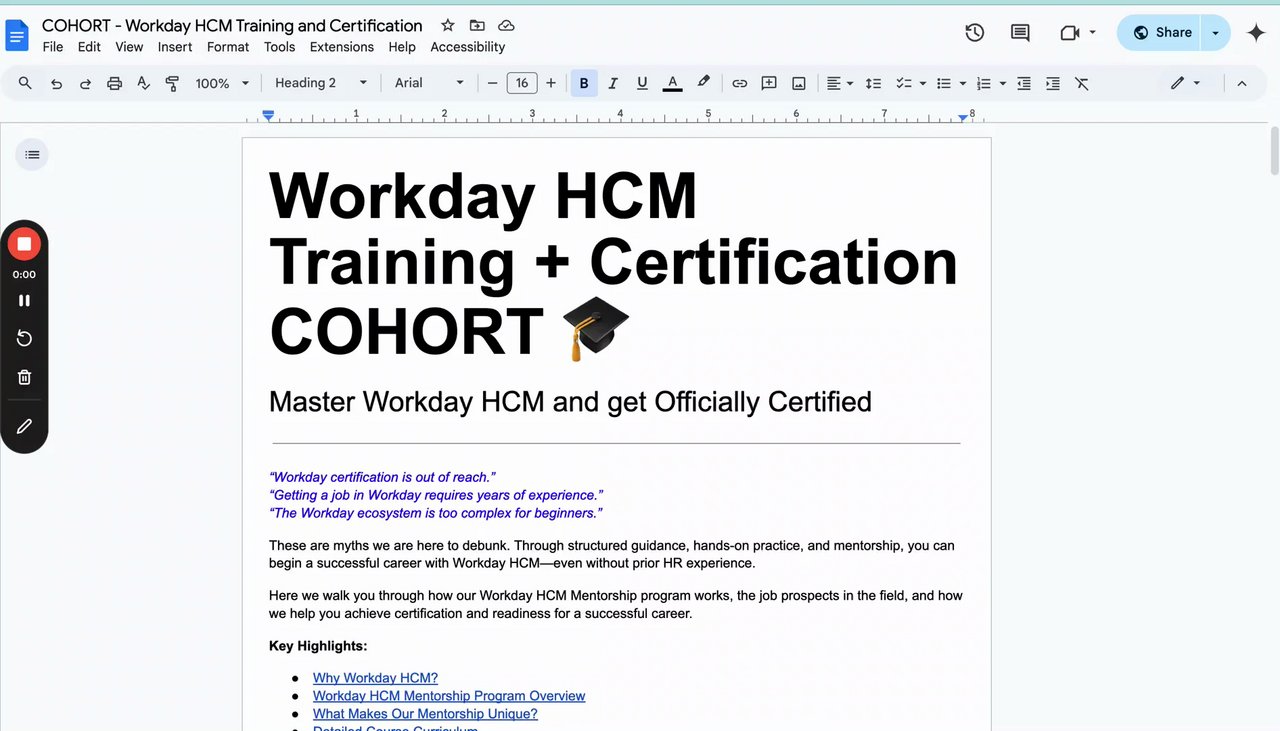Image resolution: width=1280 pixels, height=731 pixels.
Task: Move document using the folder icon
Action: coord(477,25)
